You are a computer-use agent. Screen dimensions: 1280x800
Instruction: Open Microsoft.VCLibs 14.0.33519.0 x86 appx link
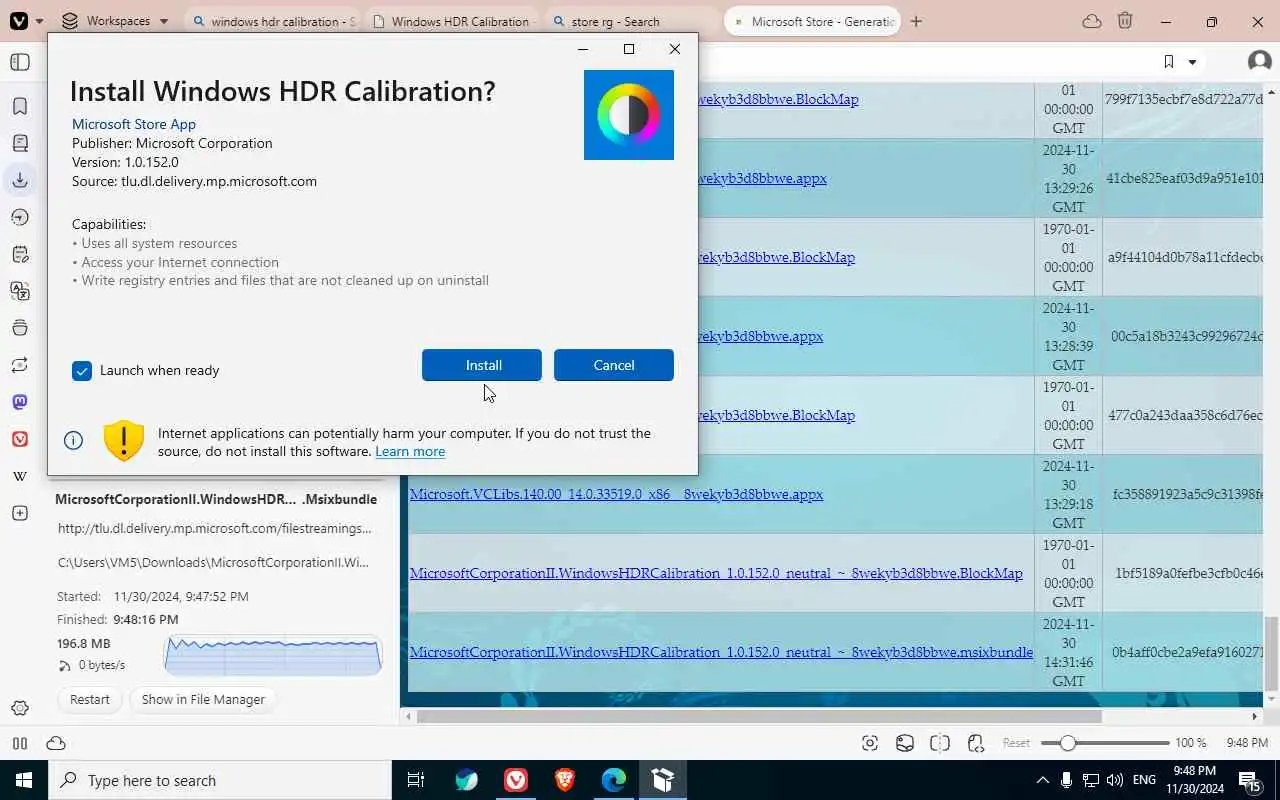(x=616, y=494)
